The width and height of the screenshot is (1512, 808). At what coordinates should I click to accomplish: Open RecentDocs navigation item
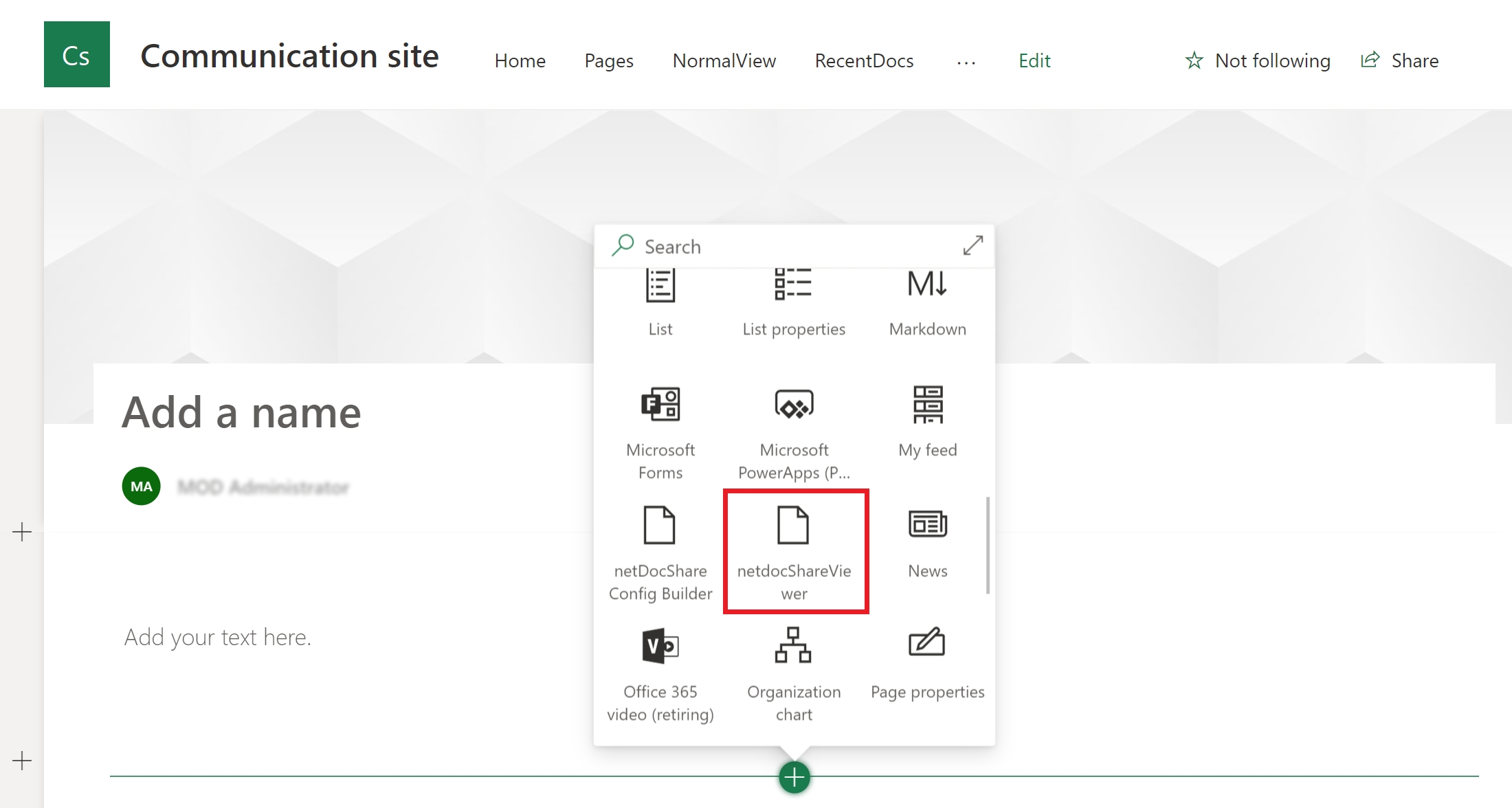click(865, 61)
